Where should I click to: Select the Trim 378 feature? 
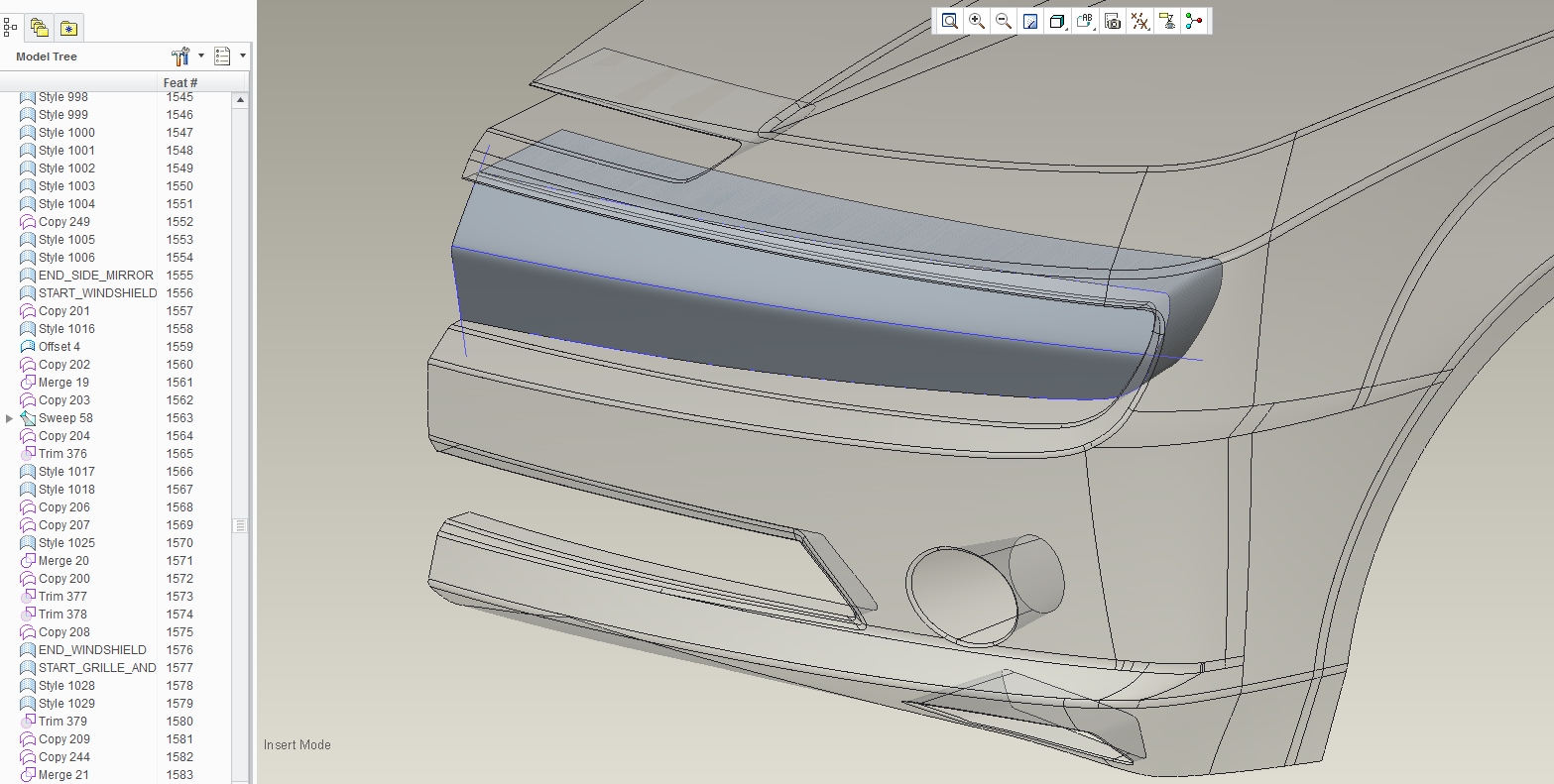(x=62, y=615)
